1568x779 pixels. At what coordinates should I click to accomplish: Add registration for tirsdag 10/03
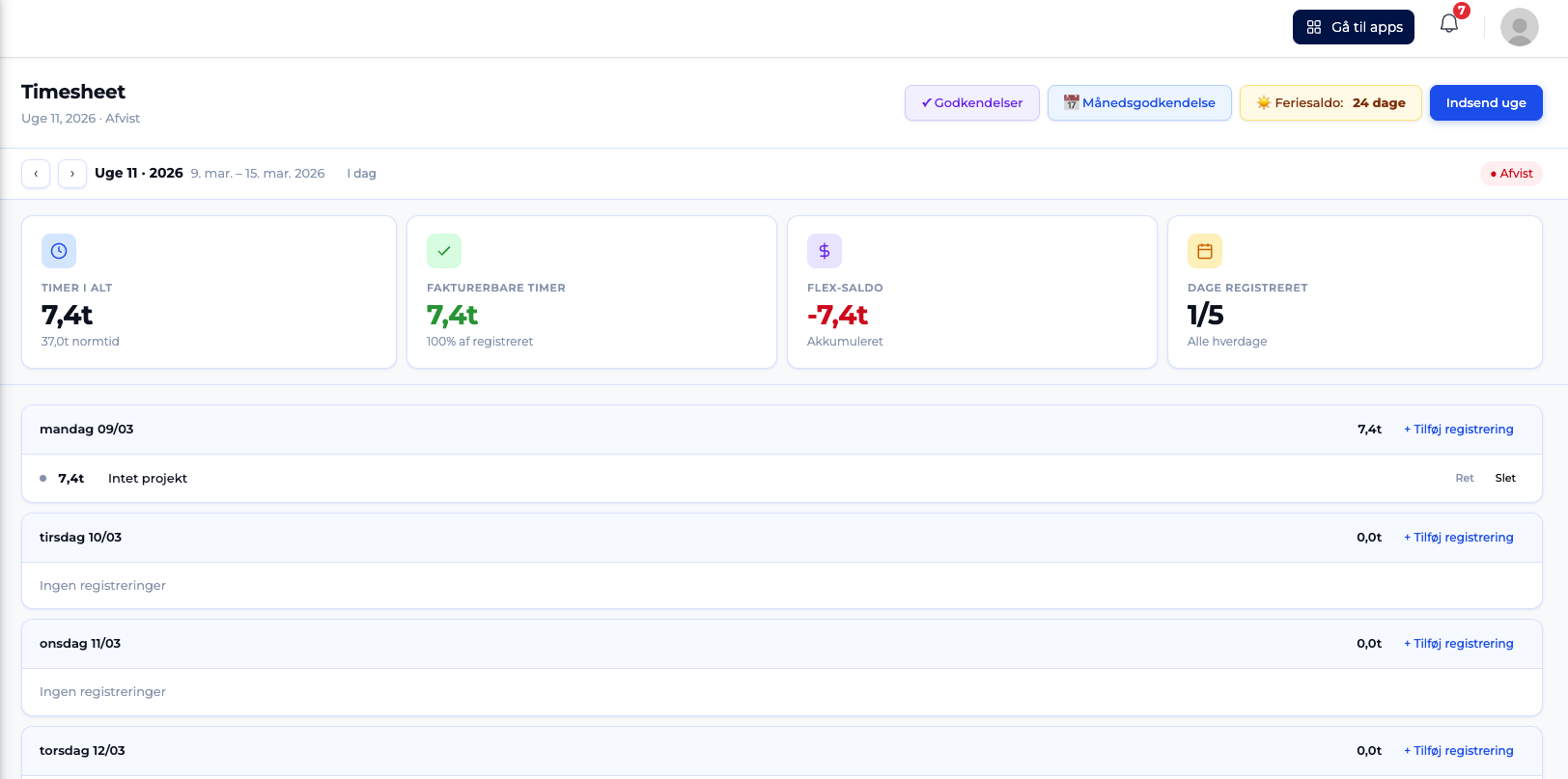click(x=1458, y=538)
